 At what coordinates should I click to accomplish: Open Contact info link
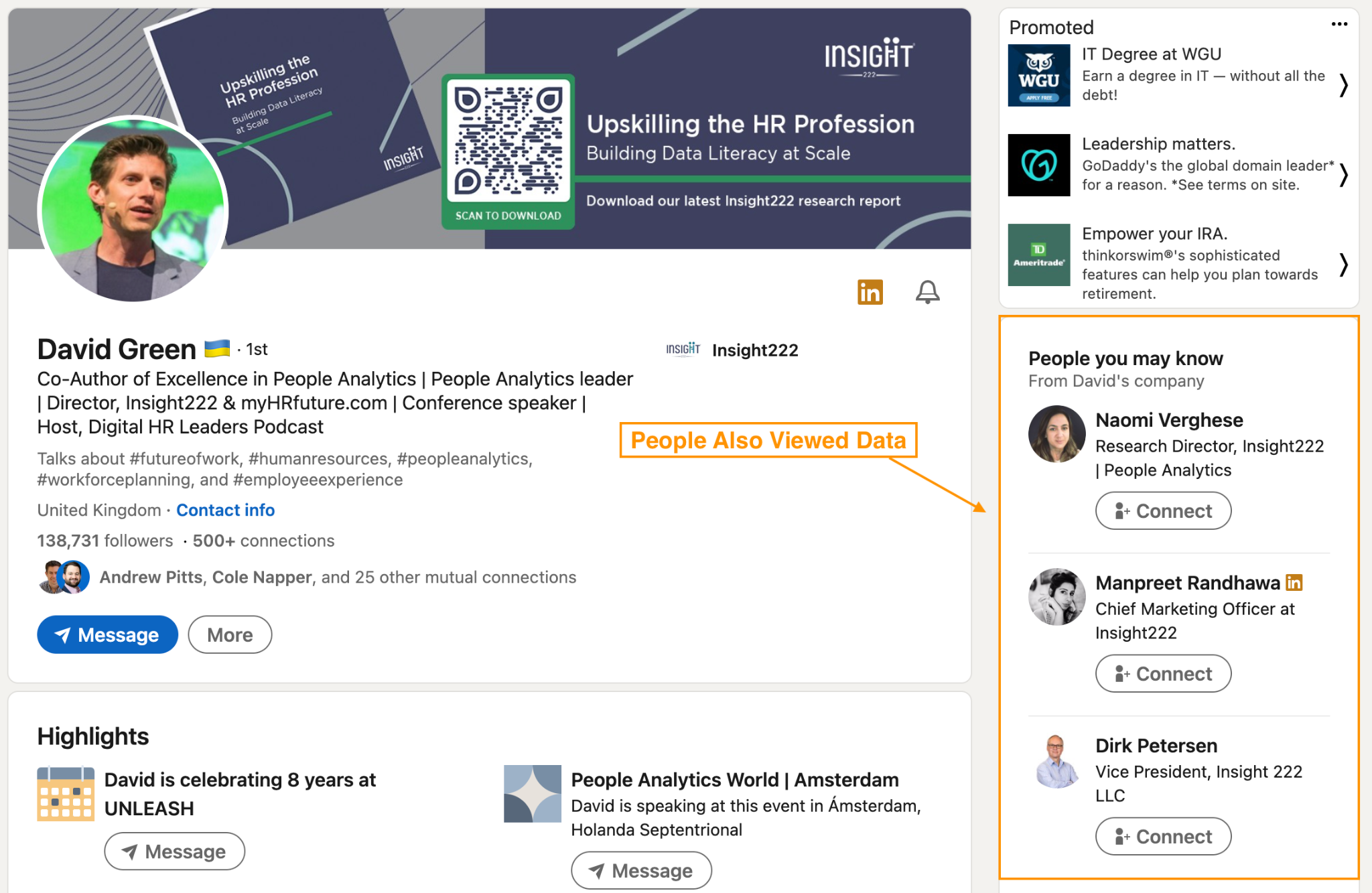(225, 510)
